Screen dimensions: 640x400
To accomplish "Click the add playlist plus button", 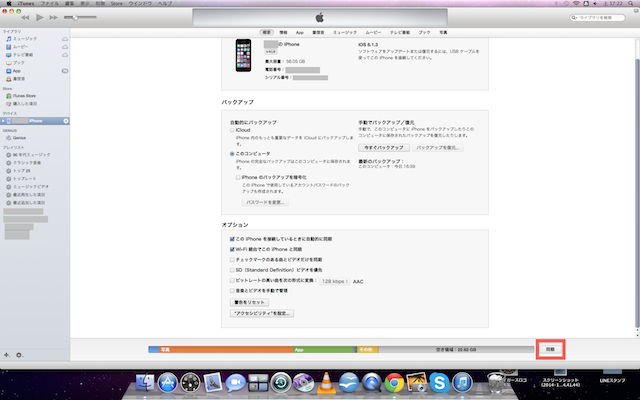I will [7, 355].
